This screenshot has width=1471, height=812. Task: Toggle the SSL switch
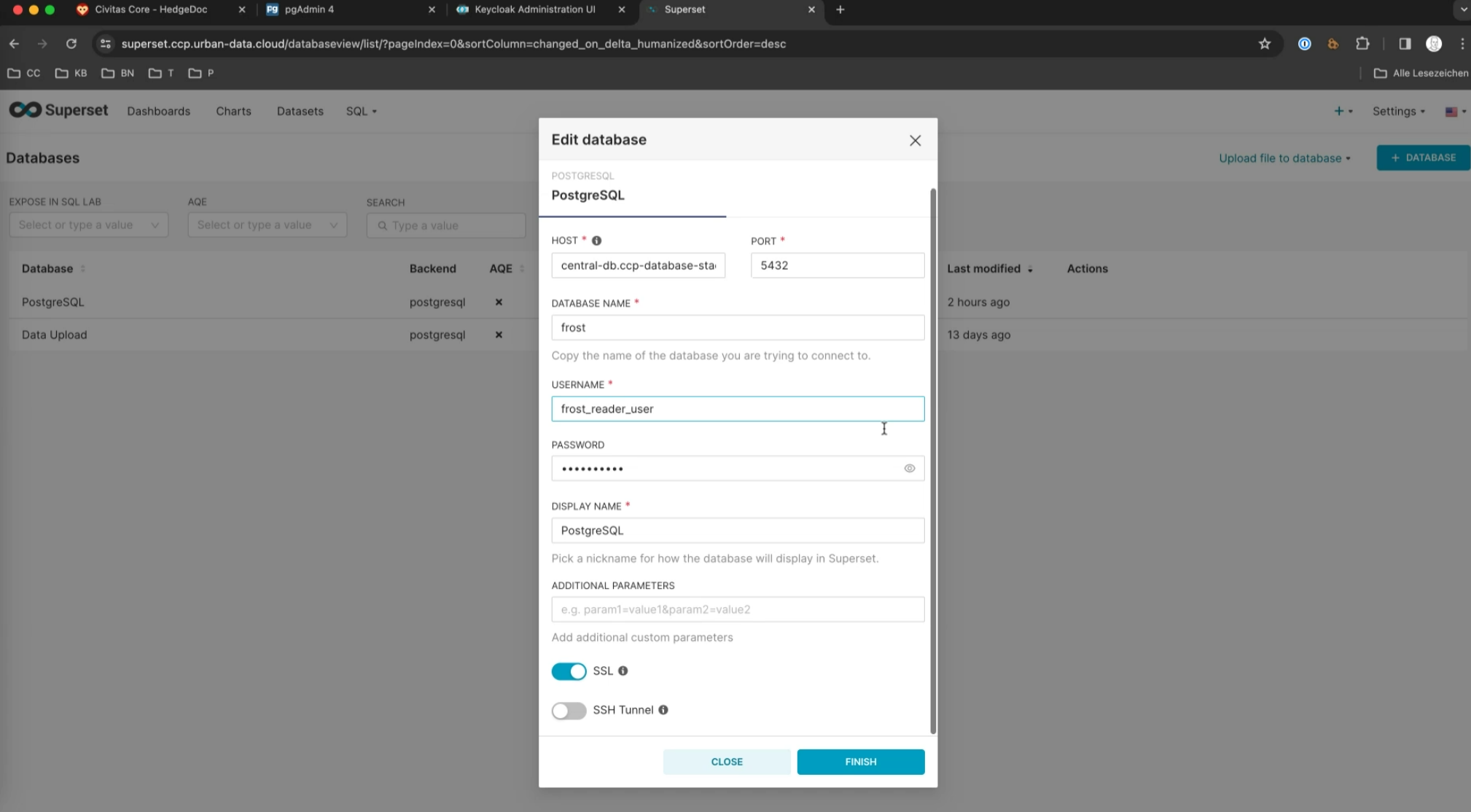click(569, 671)
